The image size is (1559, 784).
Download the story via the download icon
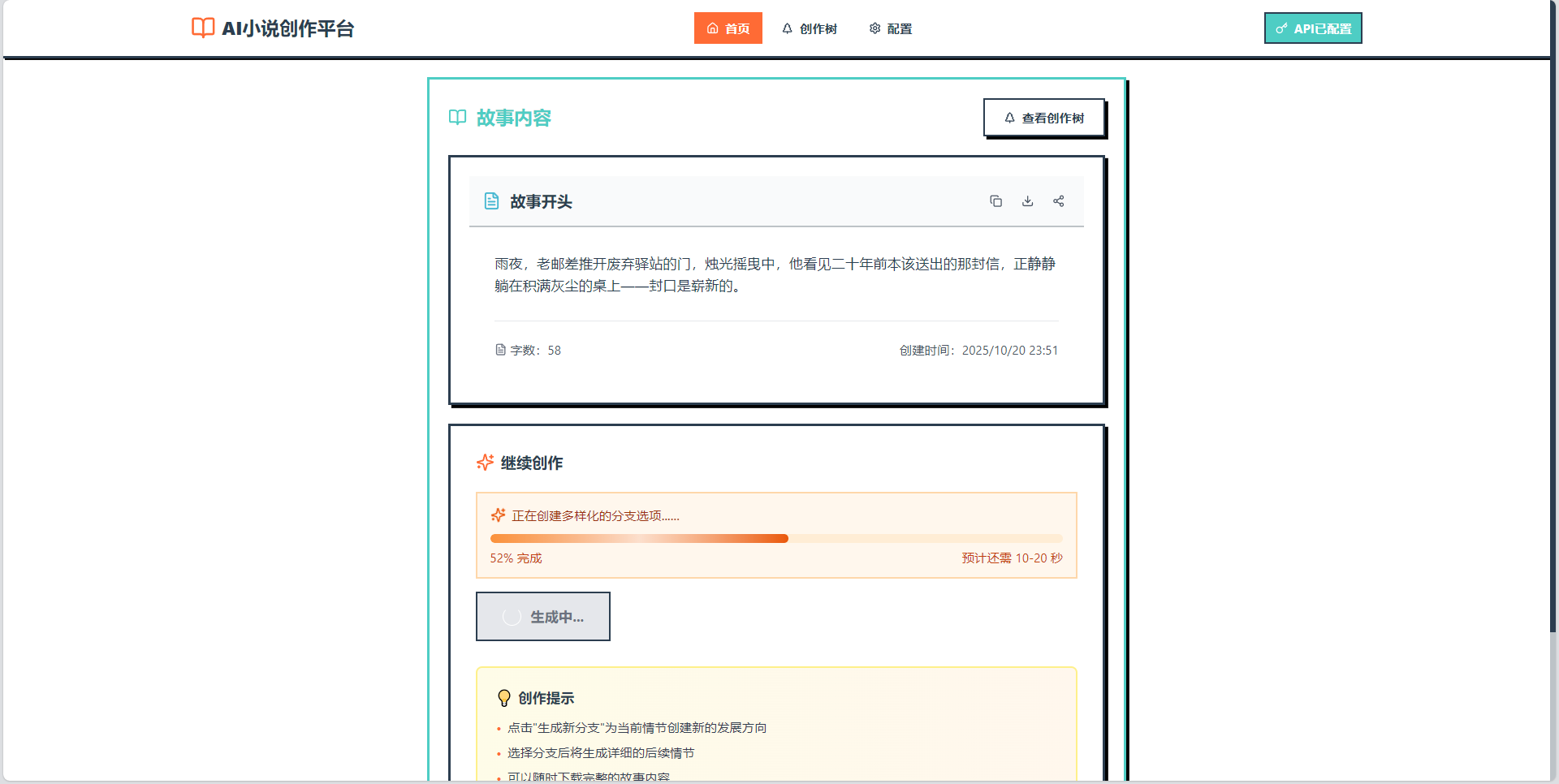(x=1027, y=200)
